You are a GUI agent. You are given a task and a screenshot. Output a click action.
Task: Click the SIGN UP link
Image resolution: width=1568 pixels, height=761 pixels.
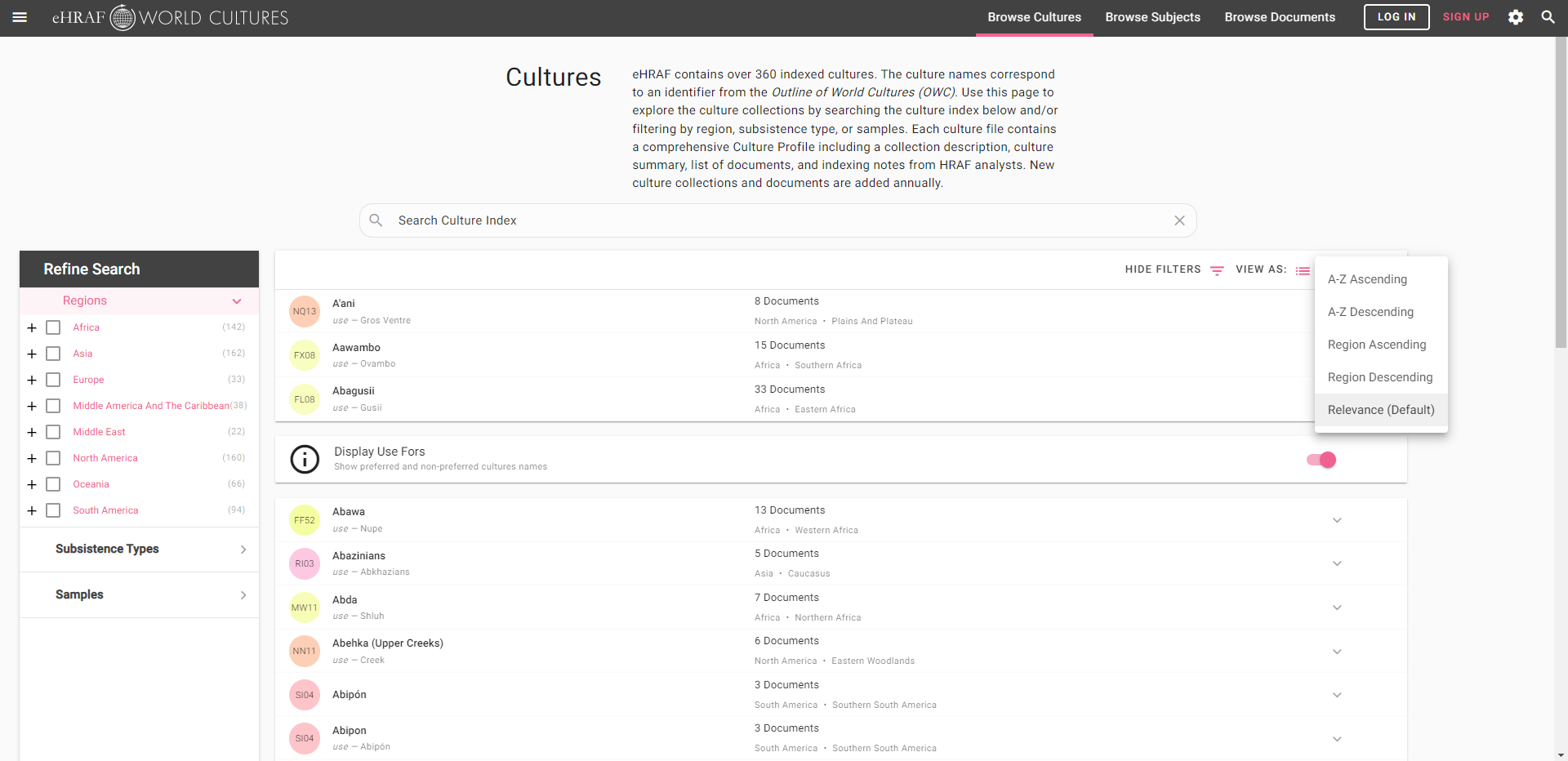pyautogui.click(x=1465, y=17)
